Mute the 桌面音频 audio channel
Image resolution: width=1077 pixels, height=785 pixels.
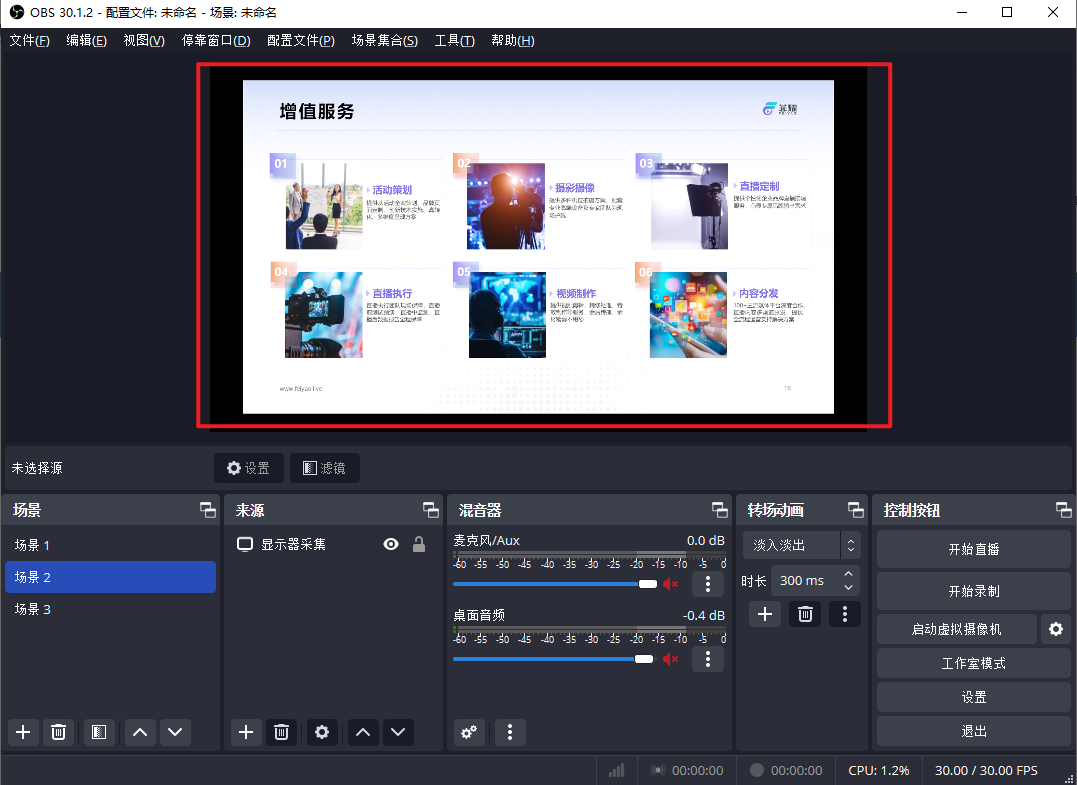pos(671,658)
